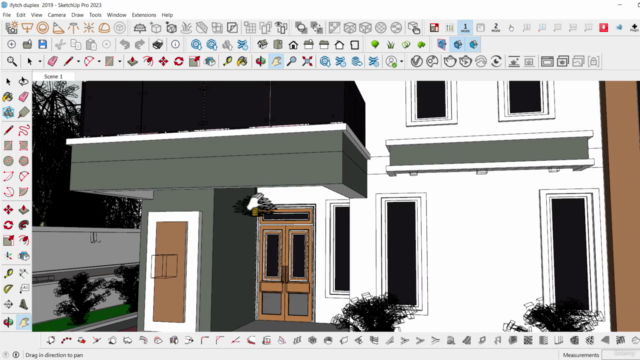Select the Dimensions tool
This screenshot has height=360, width=640.
click(23, 273)
